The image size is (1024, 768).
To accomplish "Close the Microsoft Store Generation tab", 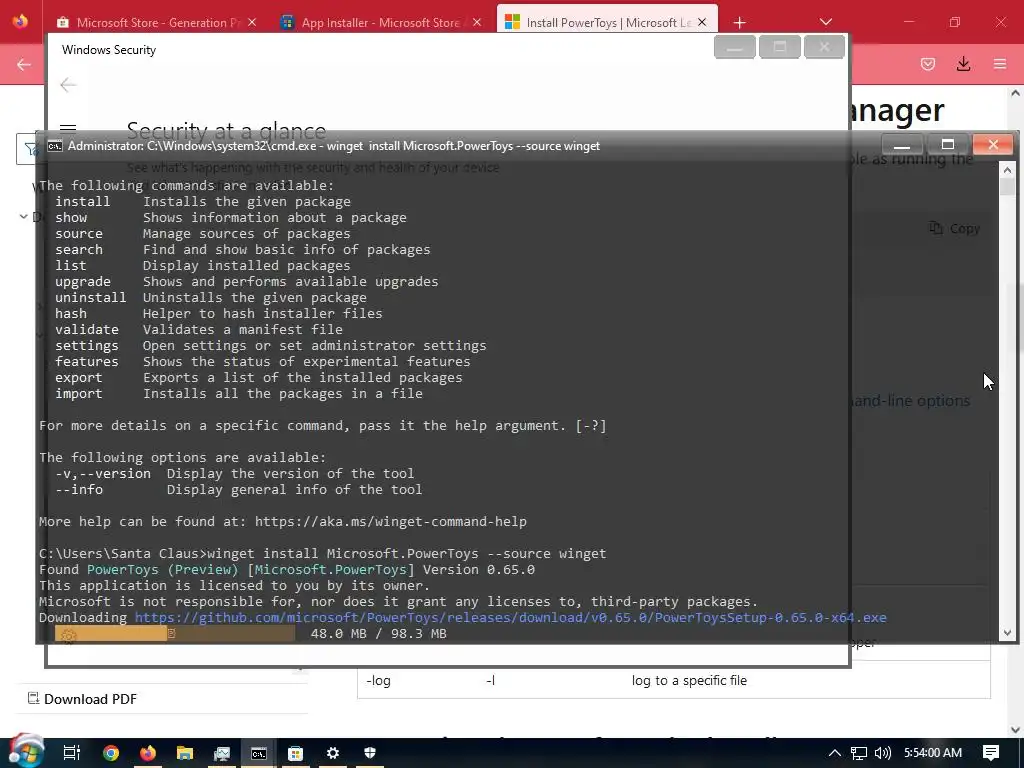I will pyautogui.click(x=252, y=22).
